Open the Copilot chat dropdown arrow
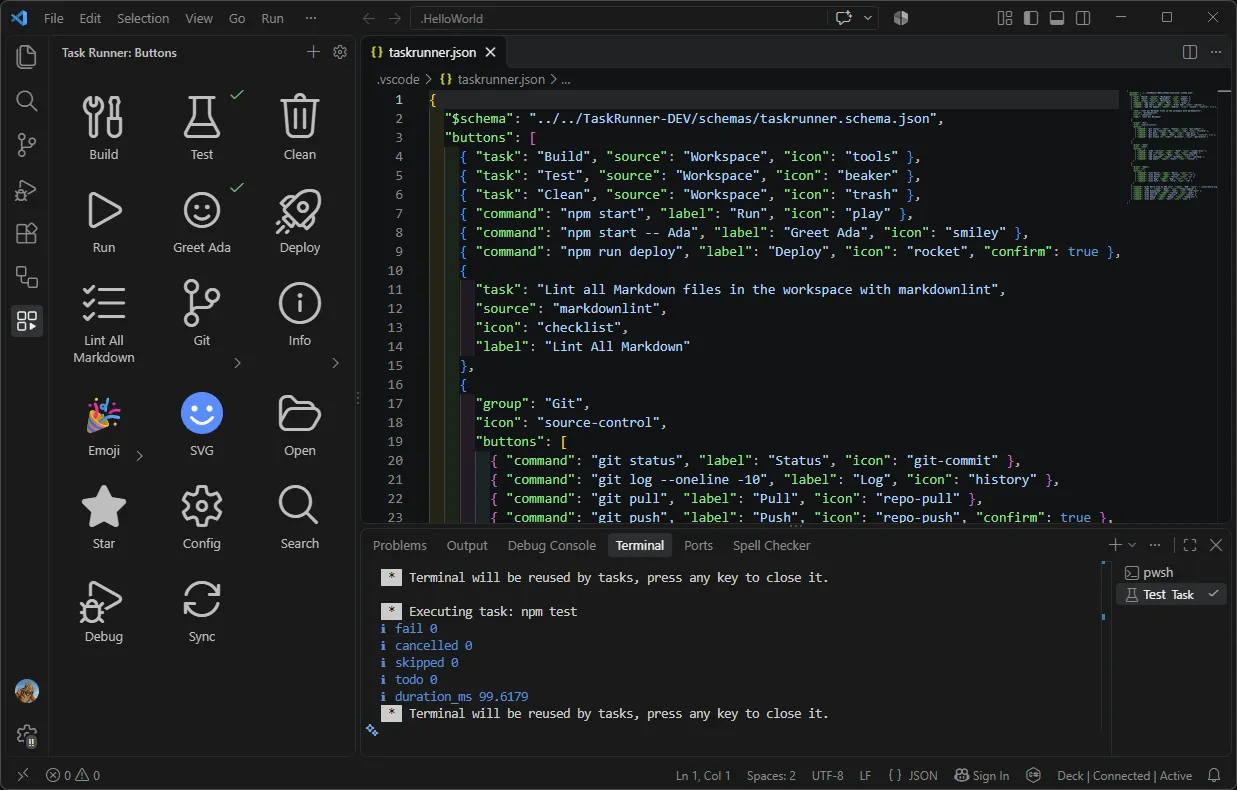 (867, 18)
